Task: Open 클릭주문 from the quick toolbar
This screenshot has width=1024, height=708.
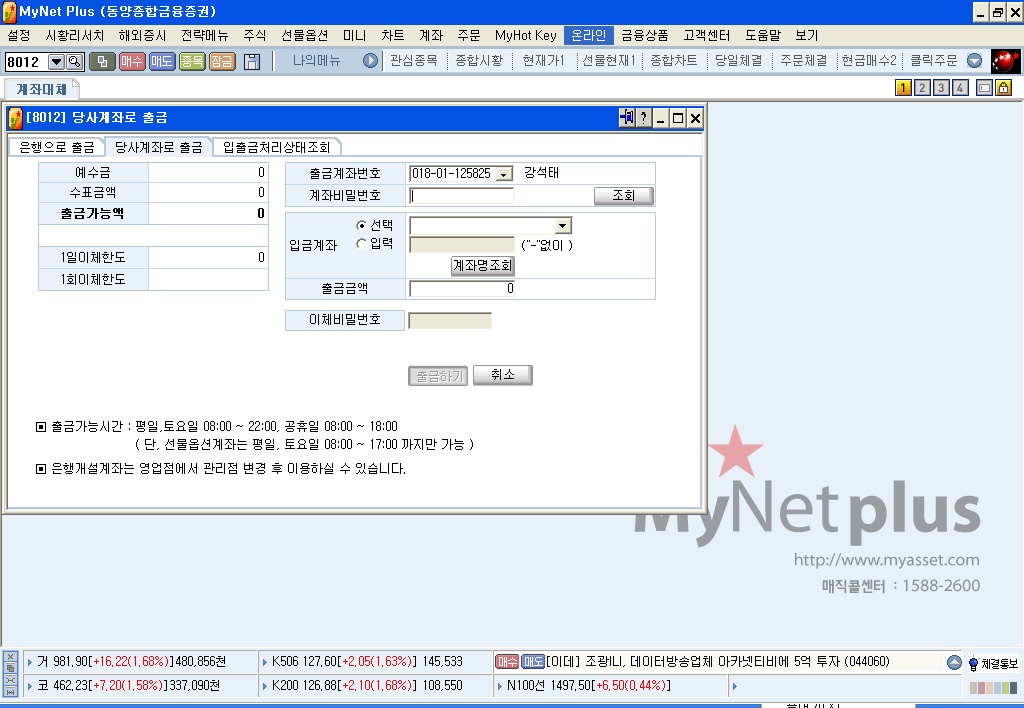Action: (x=934, y=61)
